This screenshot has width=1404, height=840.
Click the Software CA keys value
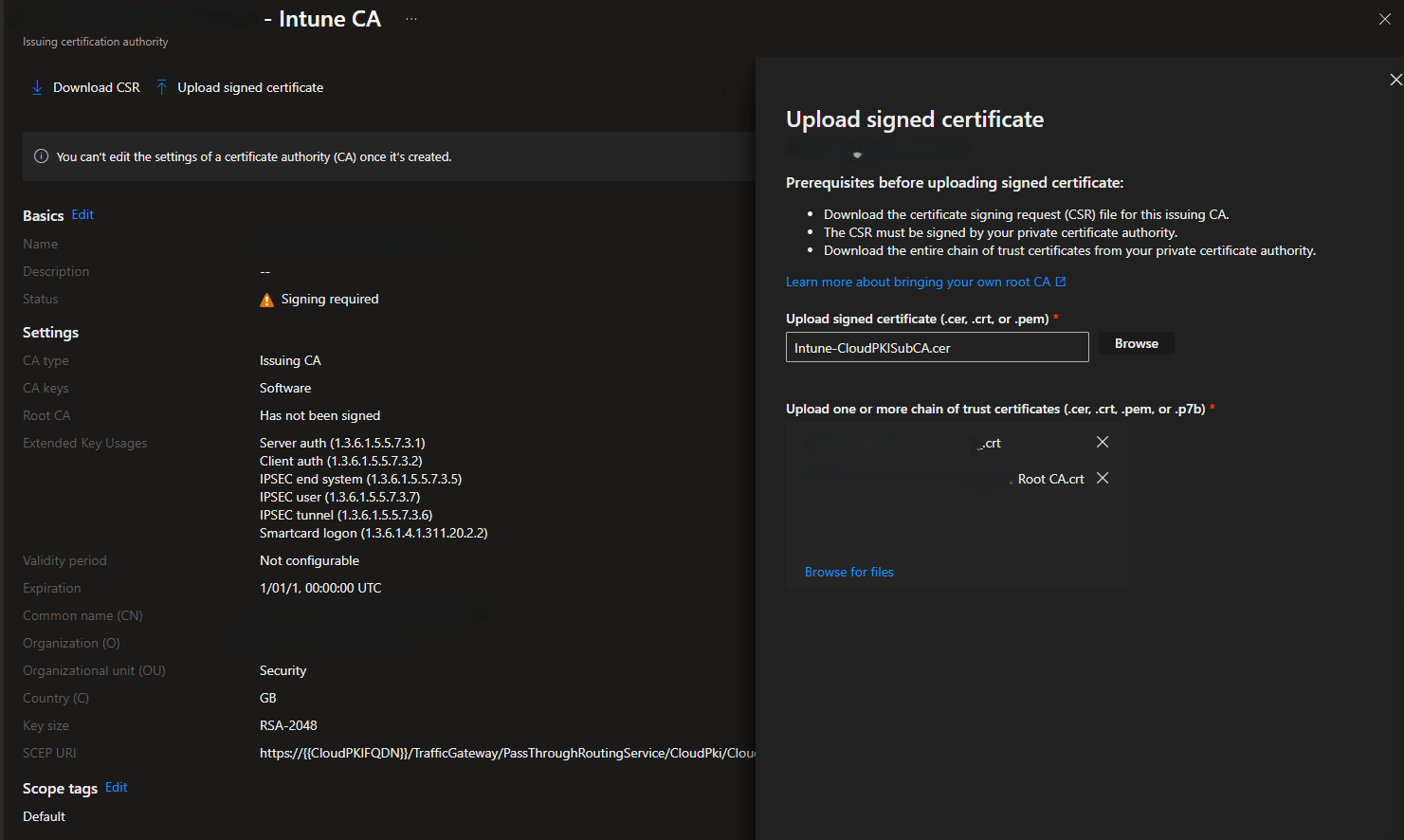[x=285, y=389]
